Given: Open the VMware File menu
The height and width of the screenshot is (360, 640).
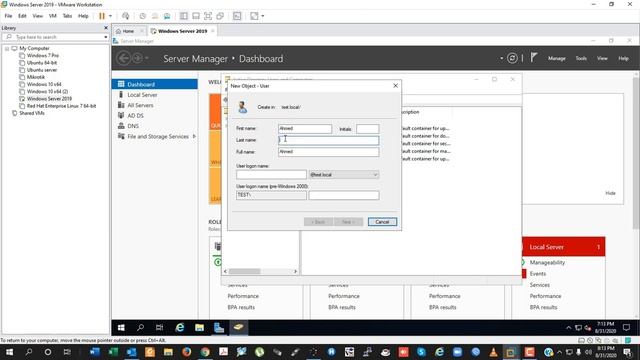Looking at the screenshot, I should click(x=8, y=16).
